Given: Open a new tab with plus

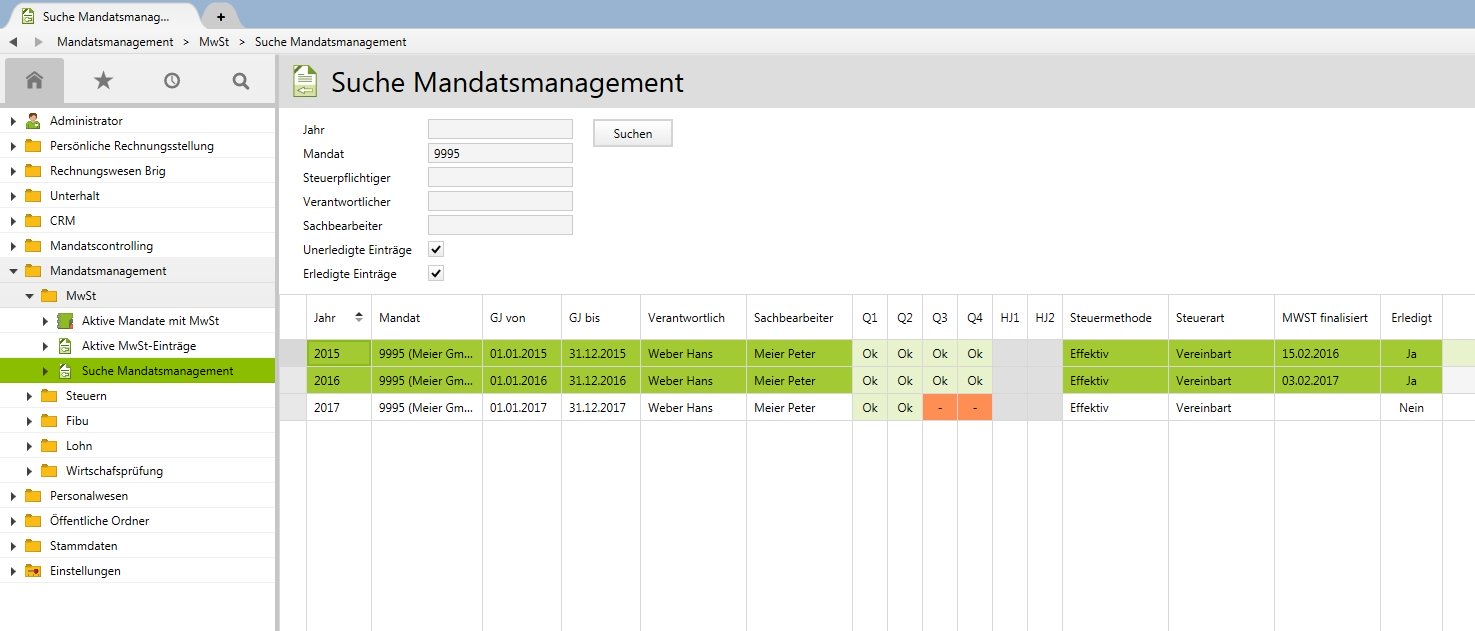Looking at the screenshot, I should click(x=220, y=16).
